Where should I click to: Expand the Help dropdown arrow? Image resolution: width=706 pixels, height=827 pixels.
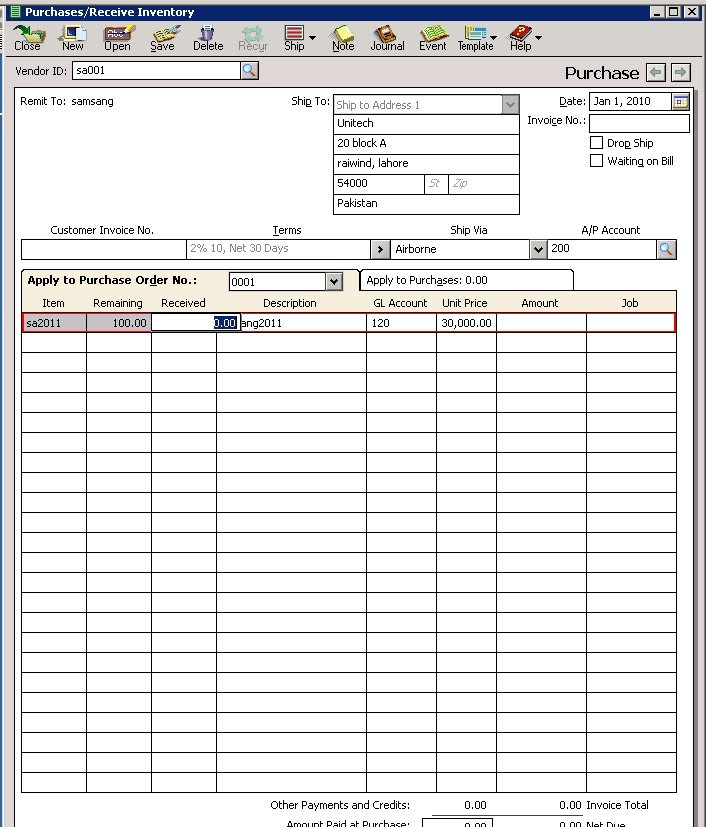[x=538, y=37]
